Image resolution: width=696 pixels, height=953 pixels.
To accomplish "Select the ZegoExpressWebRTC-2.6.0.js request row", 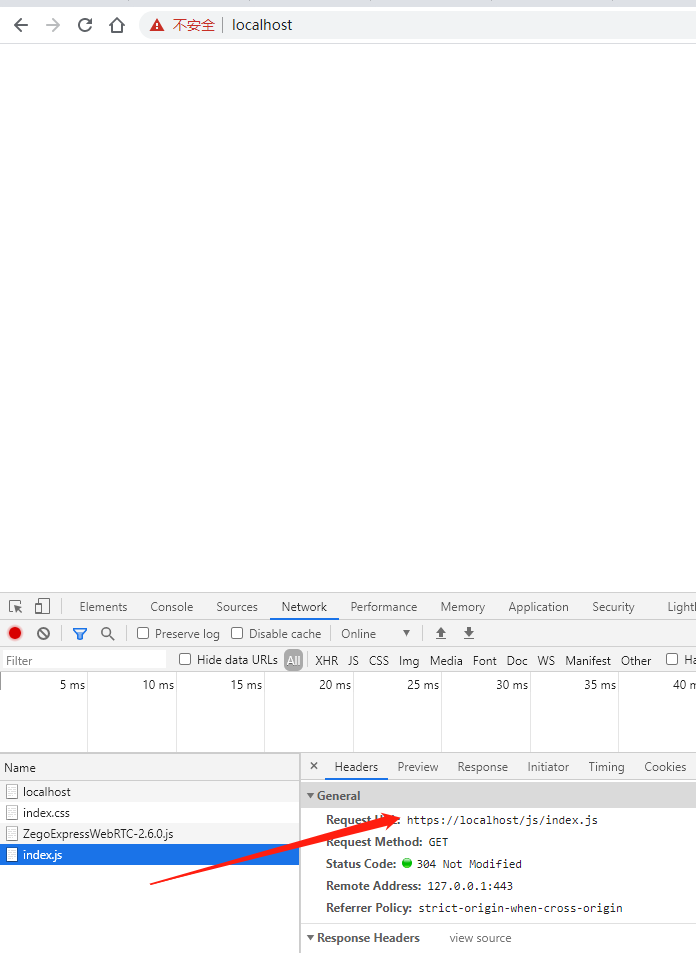I will (x=150, y=833).
